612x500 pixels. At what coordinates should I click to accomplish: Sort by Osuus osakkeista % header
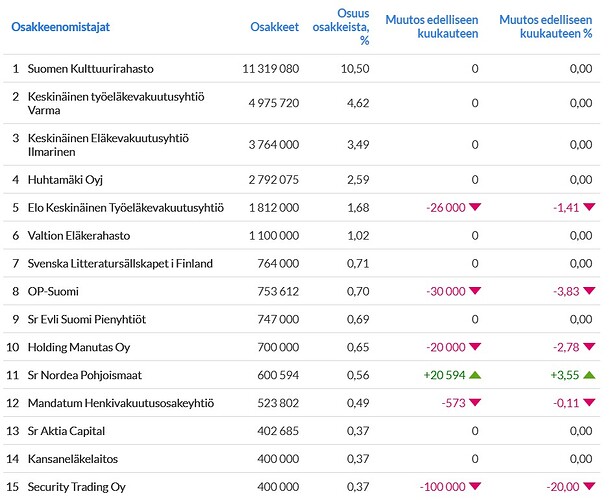(x=341, y=27)
